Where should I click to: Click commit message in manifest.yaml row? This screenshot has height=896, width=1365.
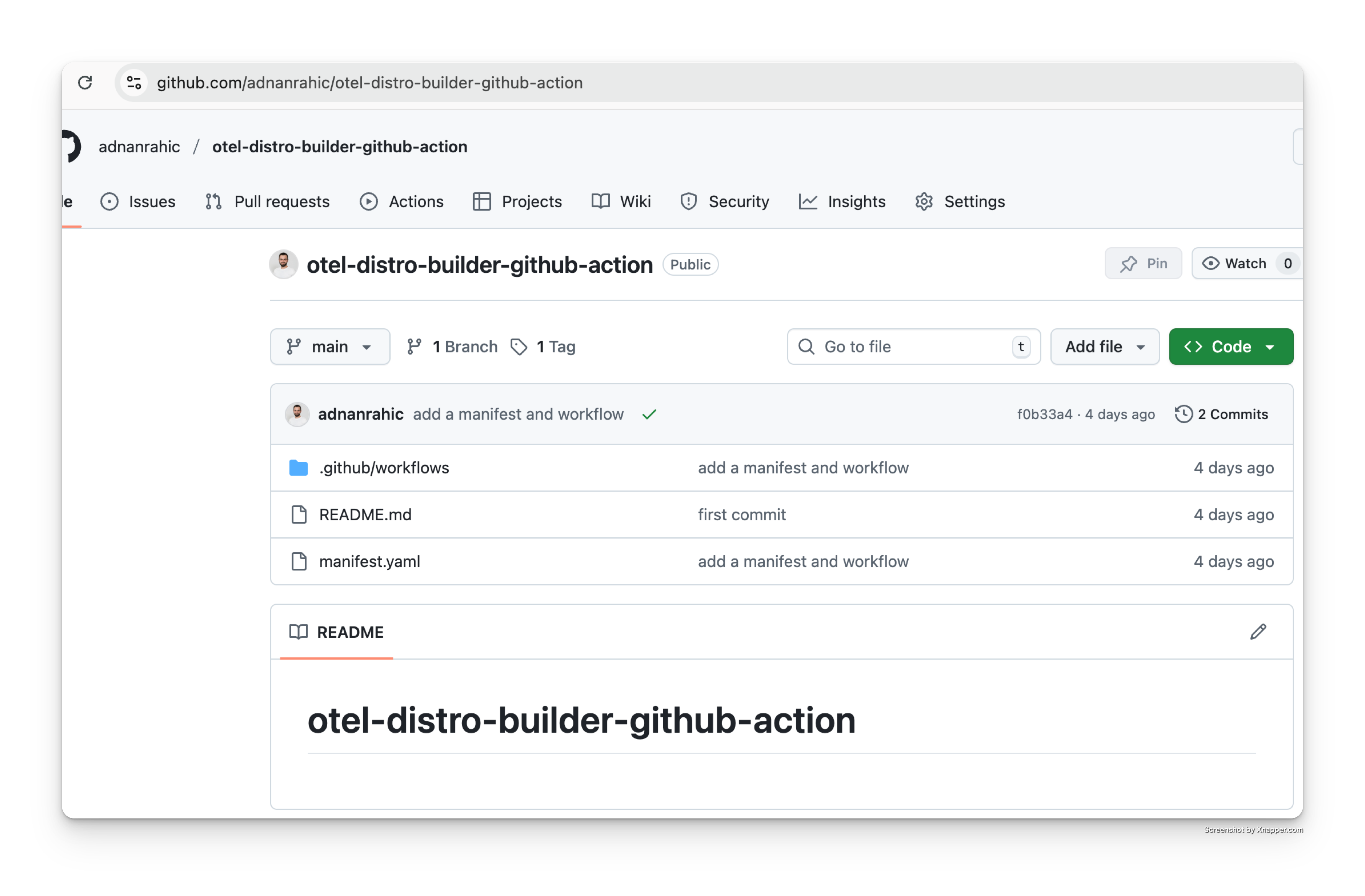[x=803, y=562]
